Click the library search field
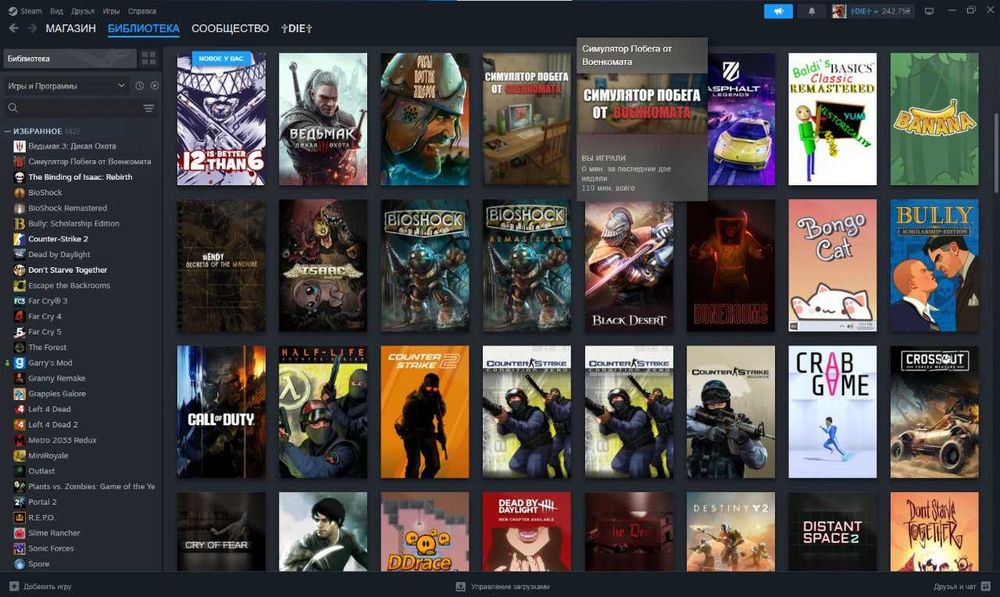The width and height of the screenshot is (1000, 597). click(x=73, y=108)
